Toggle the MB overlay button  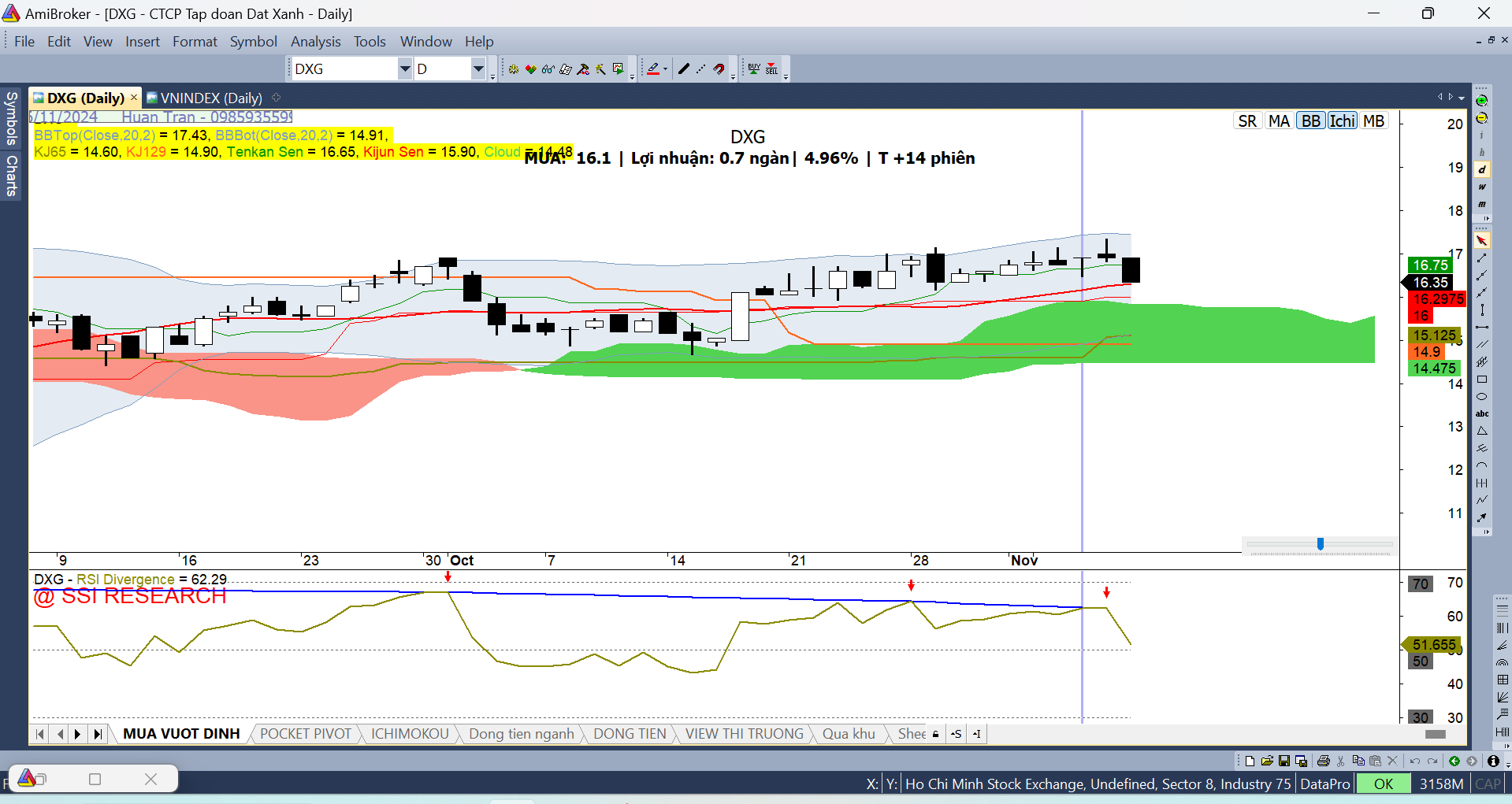click(1374, 120)
